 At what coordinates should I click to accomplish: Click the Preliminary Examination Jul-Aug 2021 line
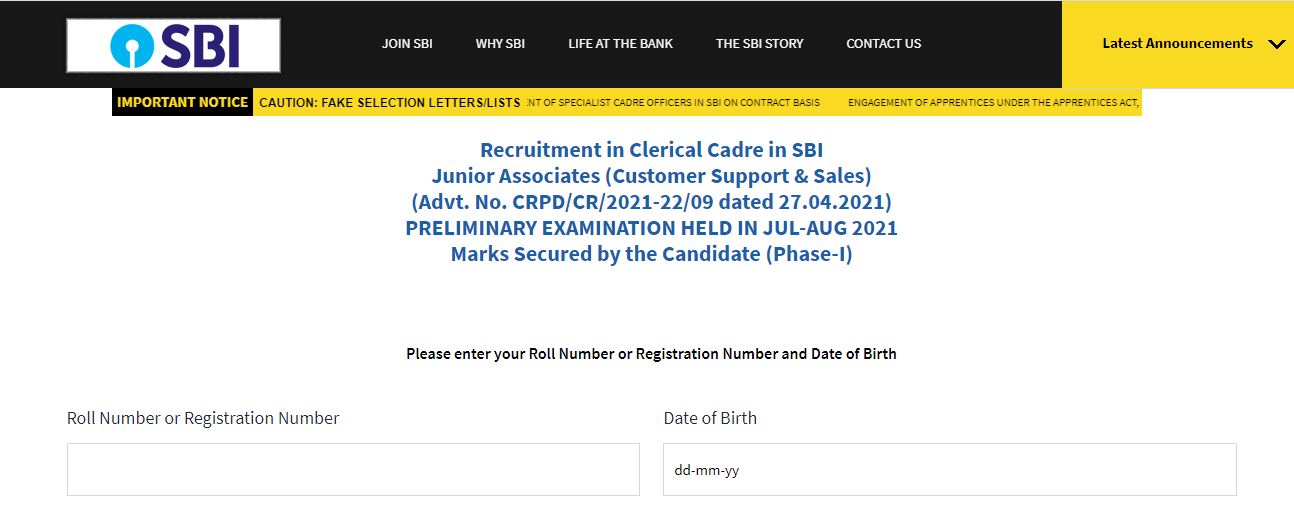(651, 228)
